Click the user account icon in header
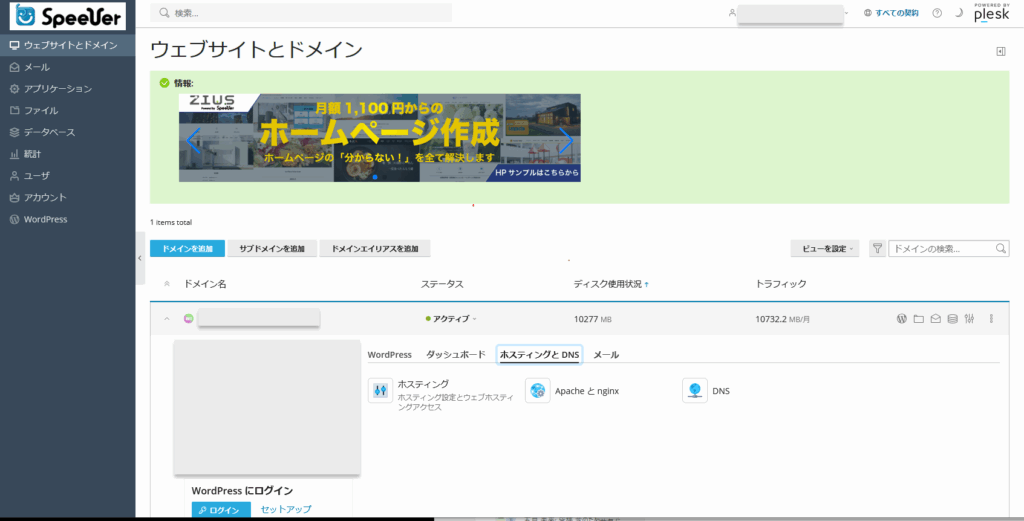 732,13
